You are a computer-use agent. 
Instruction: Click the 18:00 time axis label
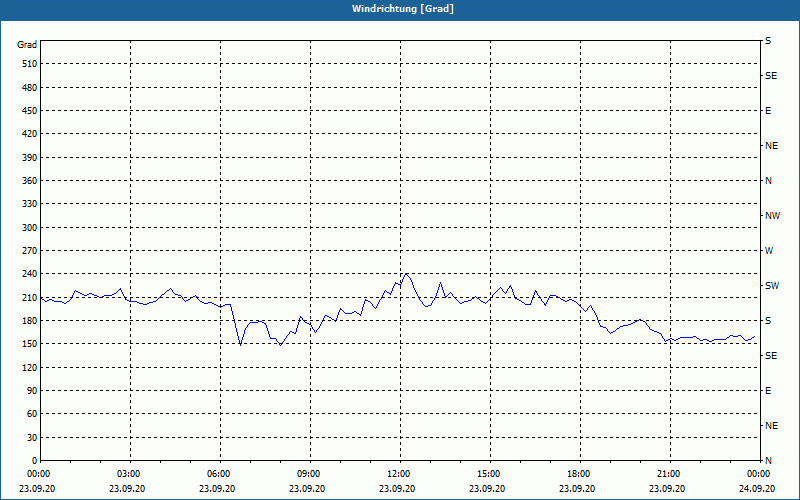coord(578,474)
